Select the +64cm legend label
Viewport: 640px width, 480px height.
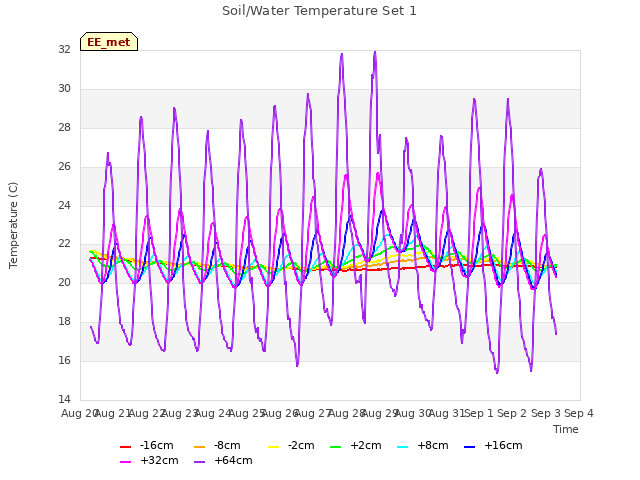233,460
